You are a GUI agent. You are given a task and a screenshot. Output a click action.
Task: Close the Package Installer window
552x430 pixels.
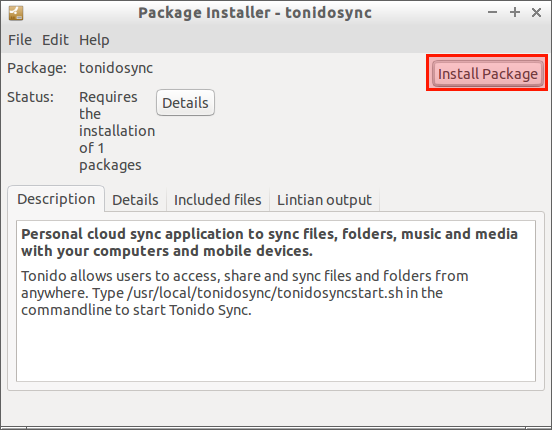click(x=537, y=13)
